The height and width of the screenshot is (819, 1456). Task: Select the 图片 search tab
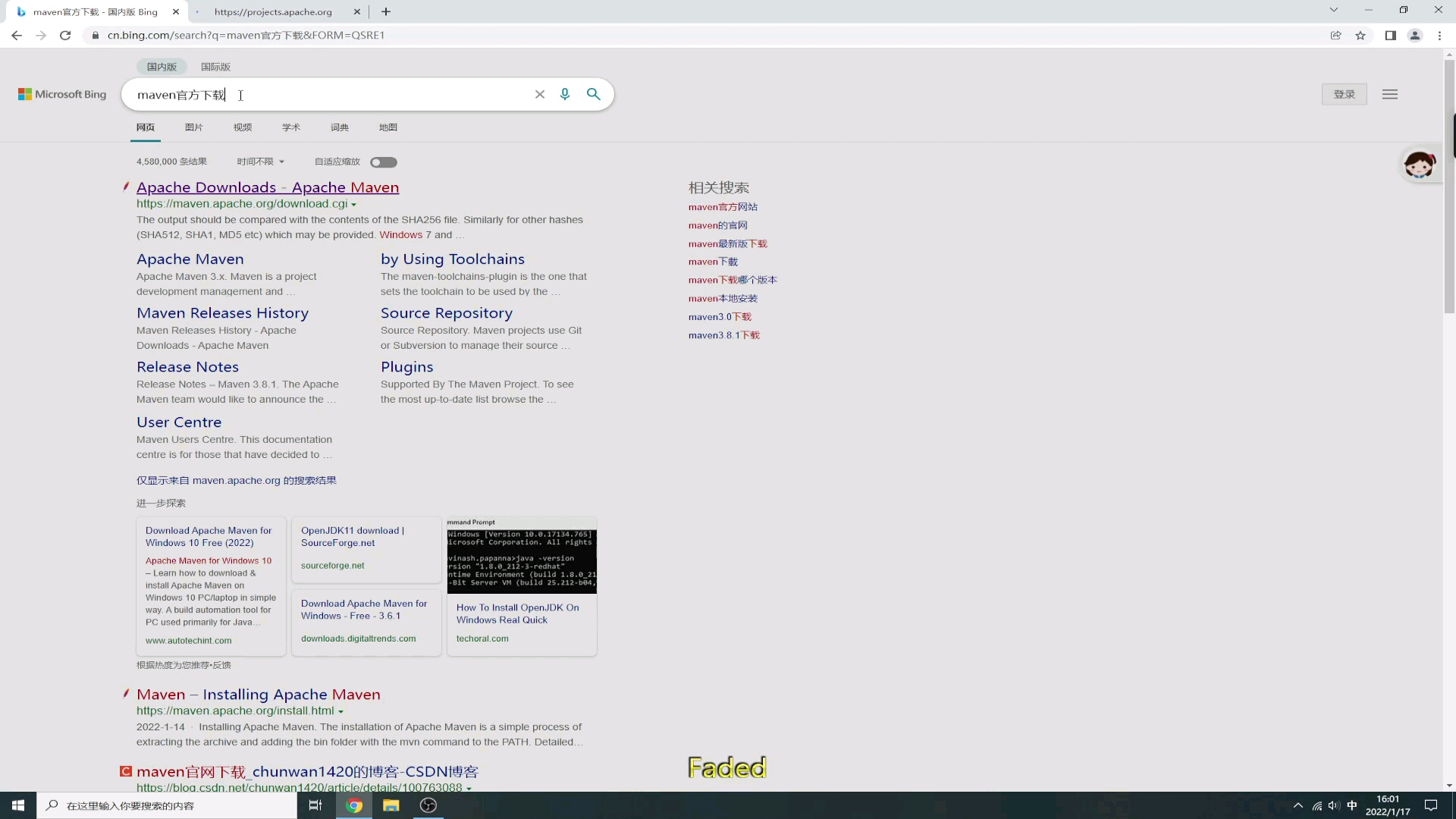coord(194,127)
